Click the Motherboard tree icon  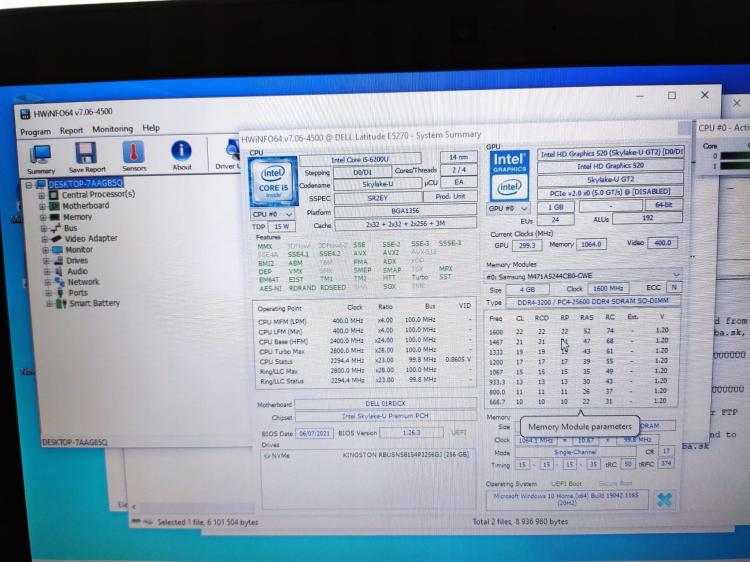[x=55, y=206]
